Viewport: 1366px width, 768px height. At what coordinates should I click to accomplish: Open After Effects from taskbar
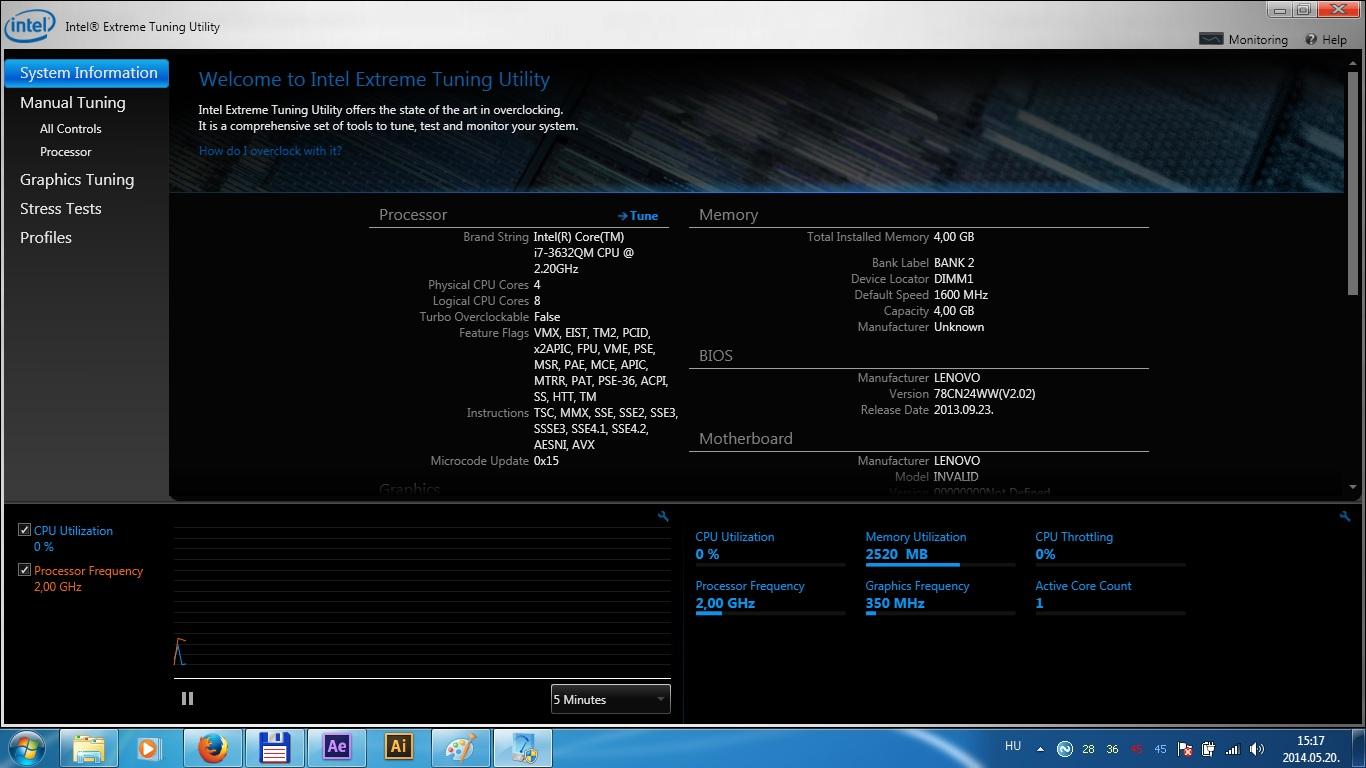pyautogui.click(x=337, y=748)
